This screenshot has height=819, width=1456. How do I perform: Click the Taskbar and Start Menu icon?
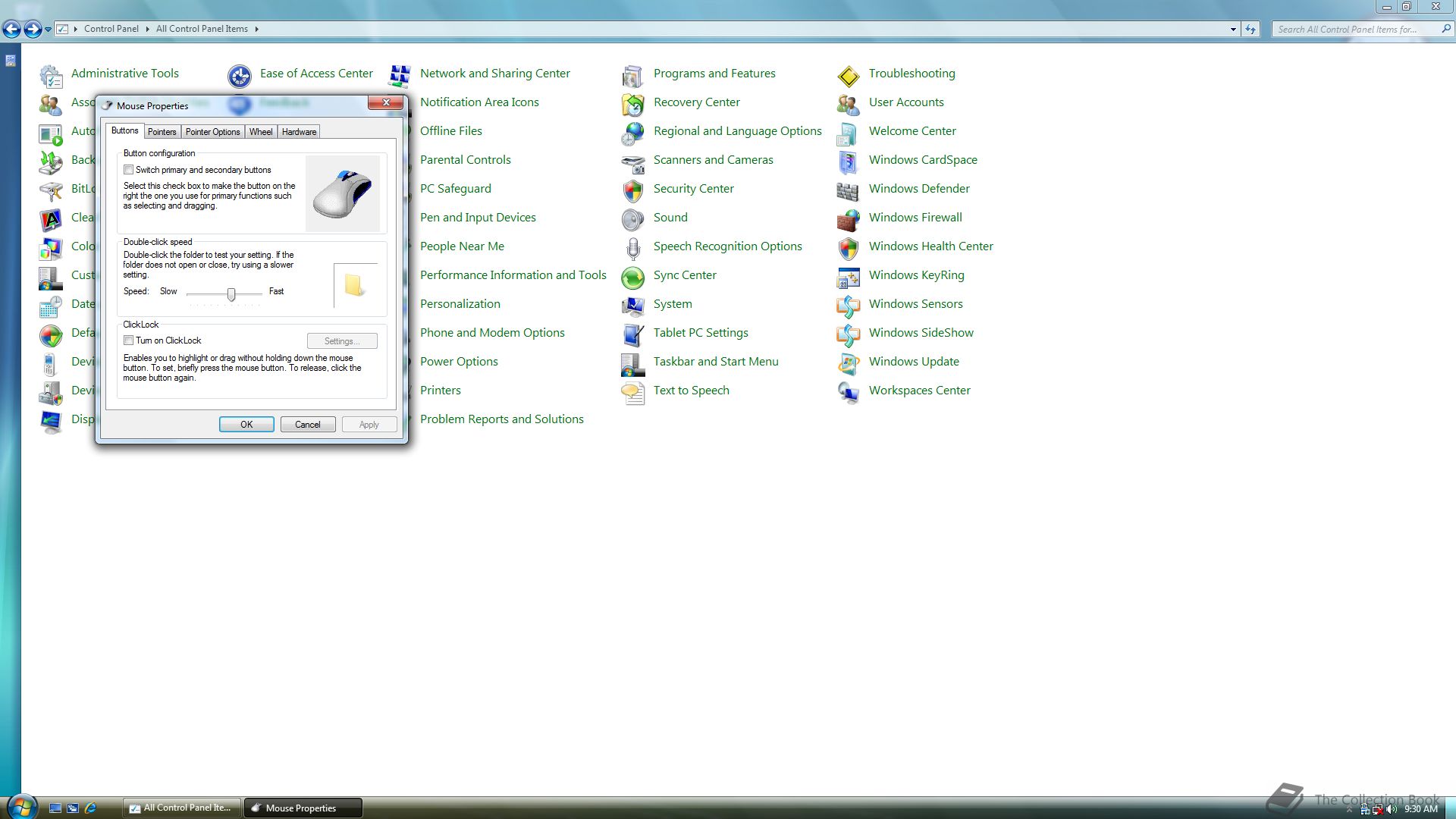[x=632, y=363]
